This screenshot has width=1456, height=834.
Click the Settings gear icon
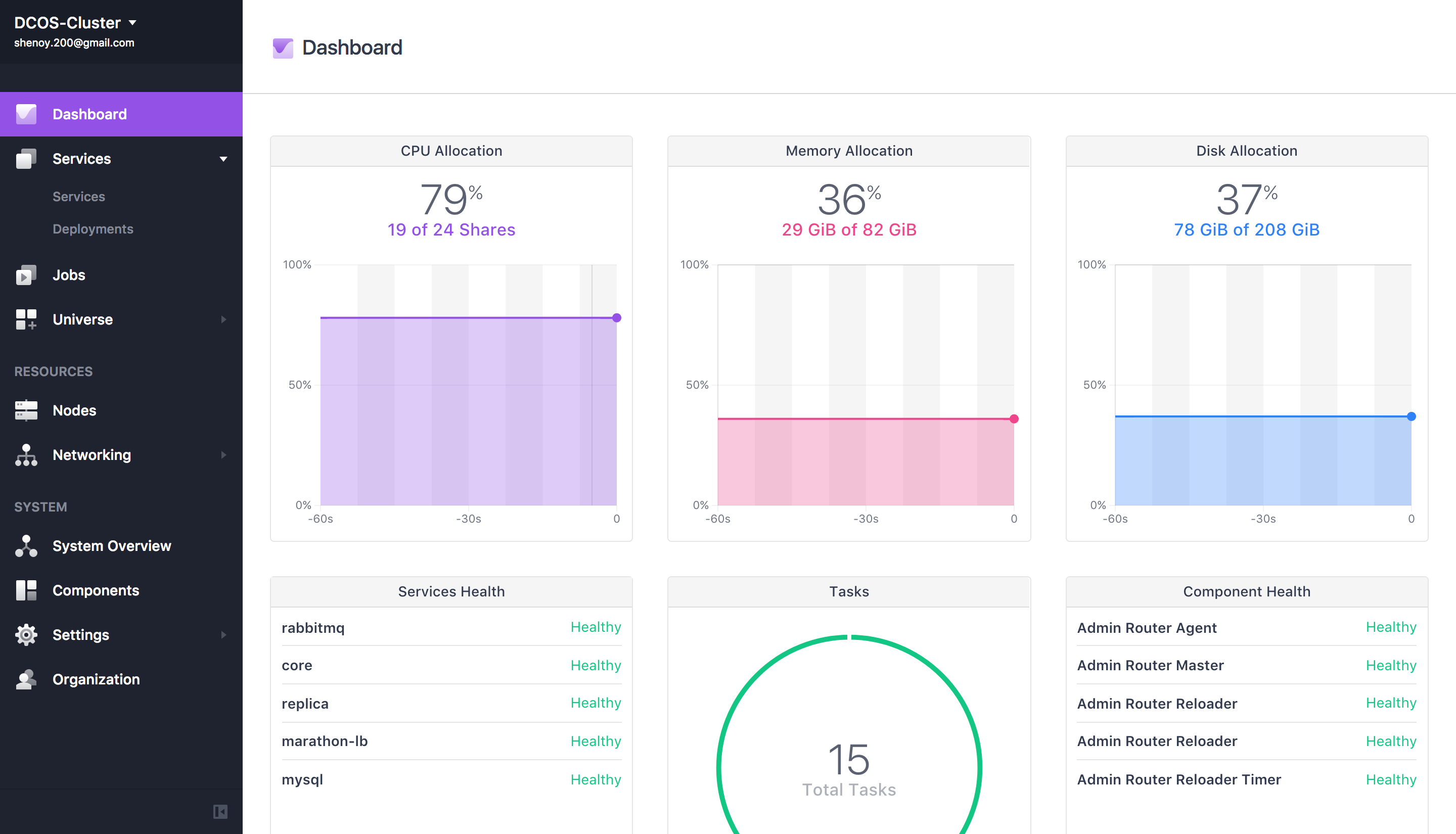(x=26, y=635)
